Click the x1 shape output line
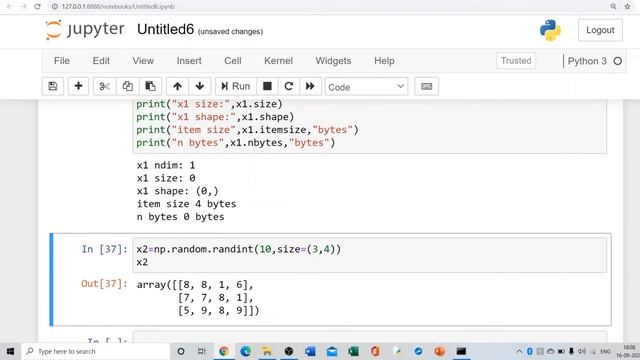The image size is (640, 360). point(178,191)
